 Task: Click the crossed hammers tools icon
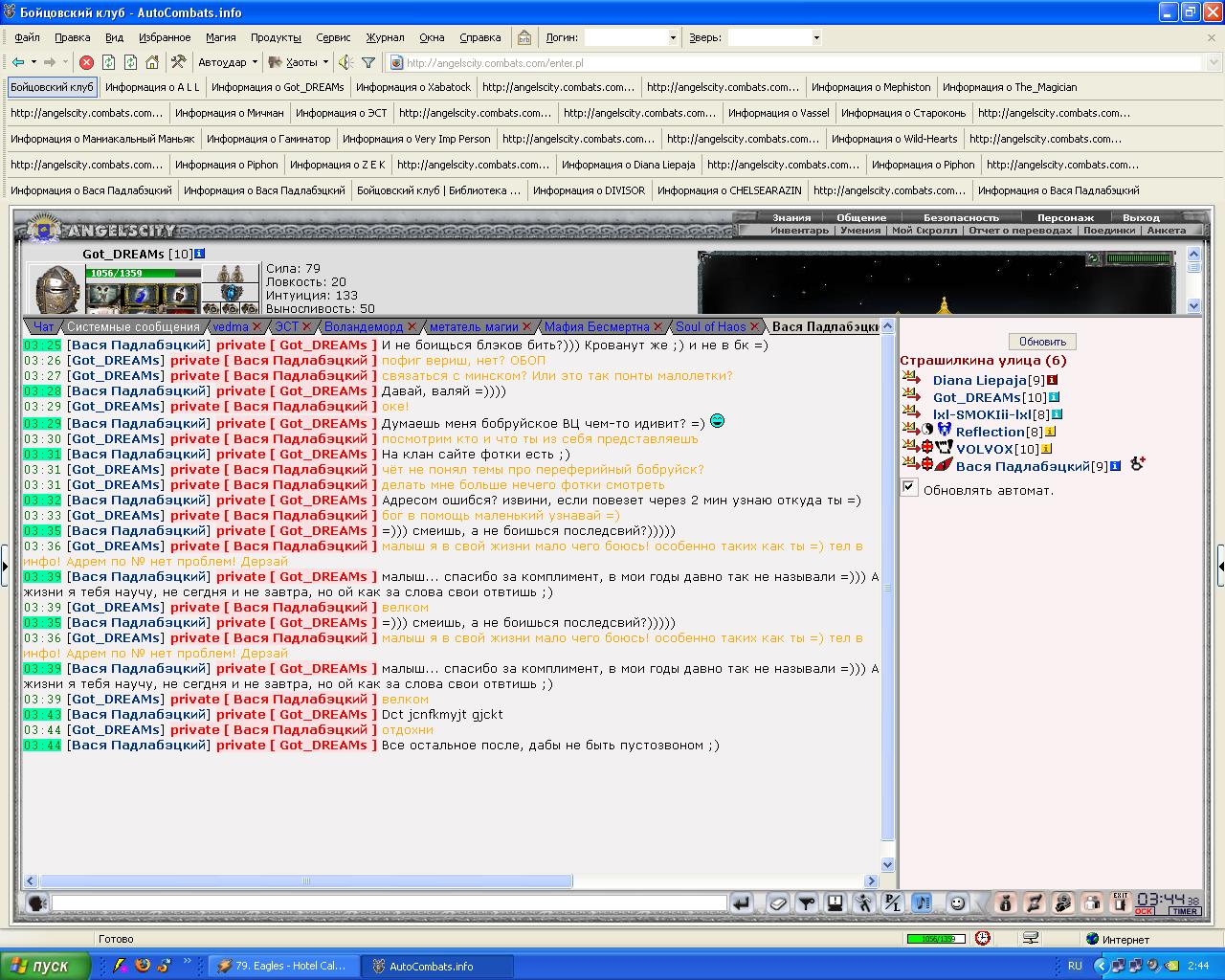pos(178,62)
